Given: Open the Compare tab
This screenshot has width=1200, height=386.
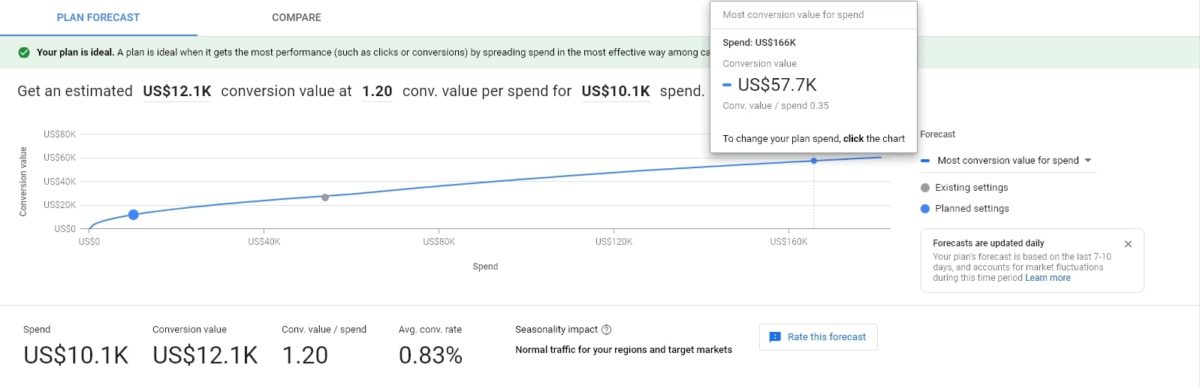Looking at the screenshot, I should click(x=296, y=18).
